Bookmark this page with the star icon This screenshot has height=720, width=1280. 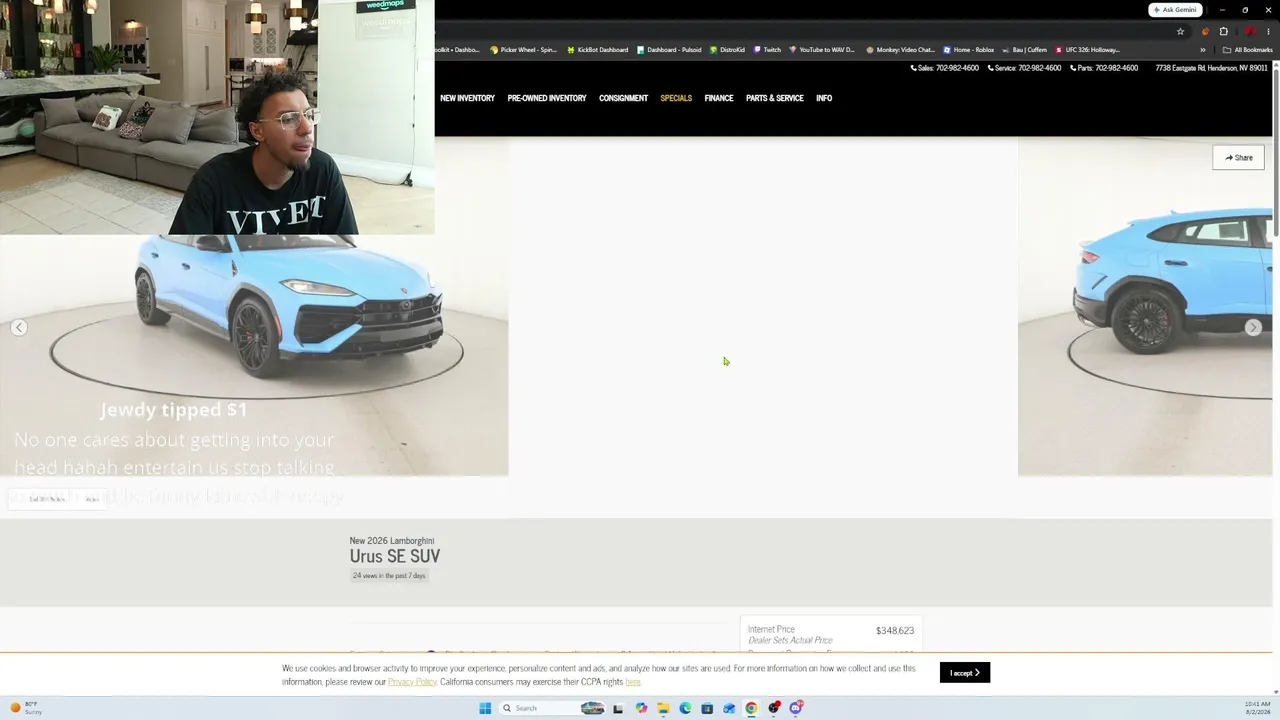[1180, 31]
